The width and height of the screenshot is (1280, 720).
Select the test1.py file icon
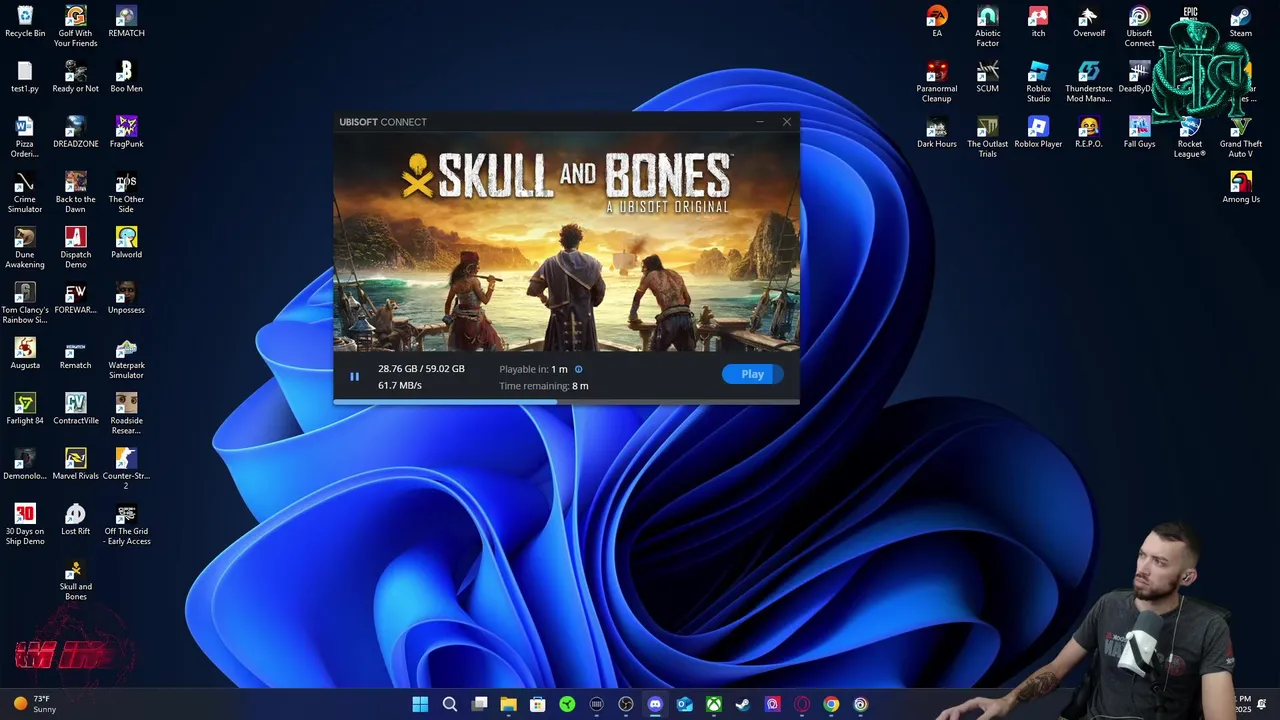pyautogui.click(x=25, y=77)
